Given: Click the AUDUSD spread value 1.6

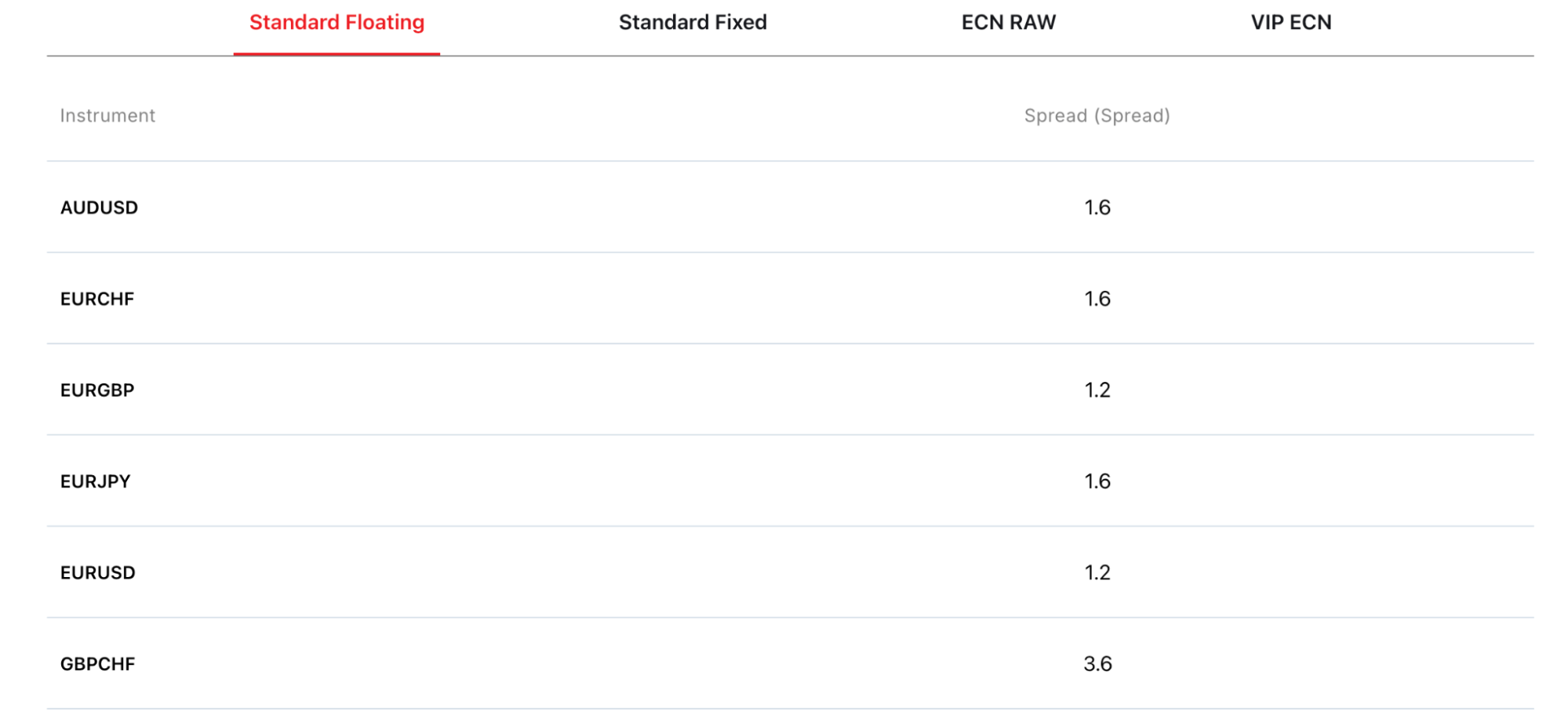Looking at the screenshot, I should coord(1097,208).
